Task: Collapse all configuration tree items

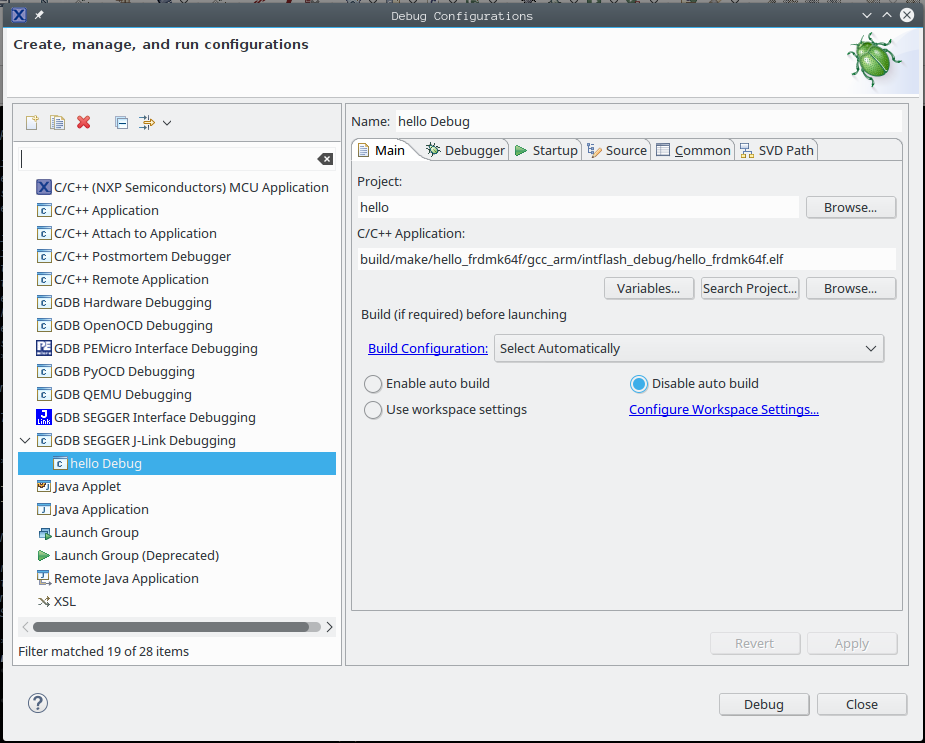Action: point(121,122)
